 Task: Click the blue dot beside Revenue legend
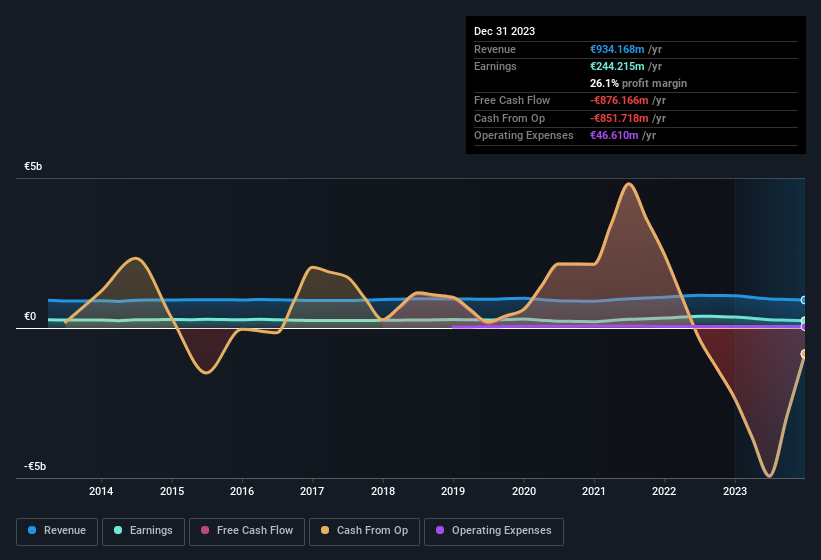[33, 531]
